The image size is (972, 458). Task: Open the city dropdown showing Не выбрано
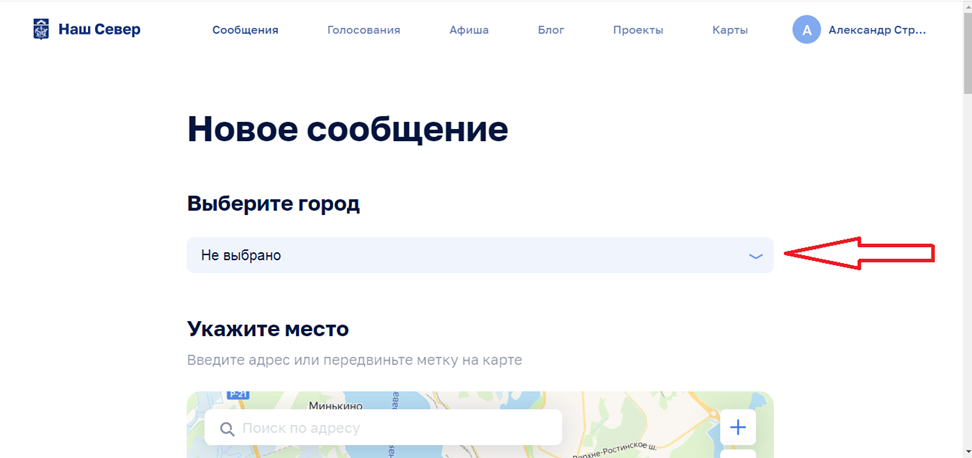pyautogui.click(x=479, y=255)
